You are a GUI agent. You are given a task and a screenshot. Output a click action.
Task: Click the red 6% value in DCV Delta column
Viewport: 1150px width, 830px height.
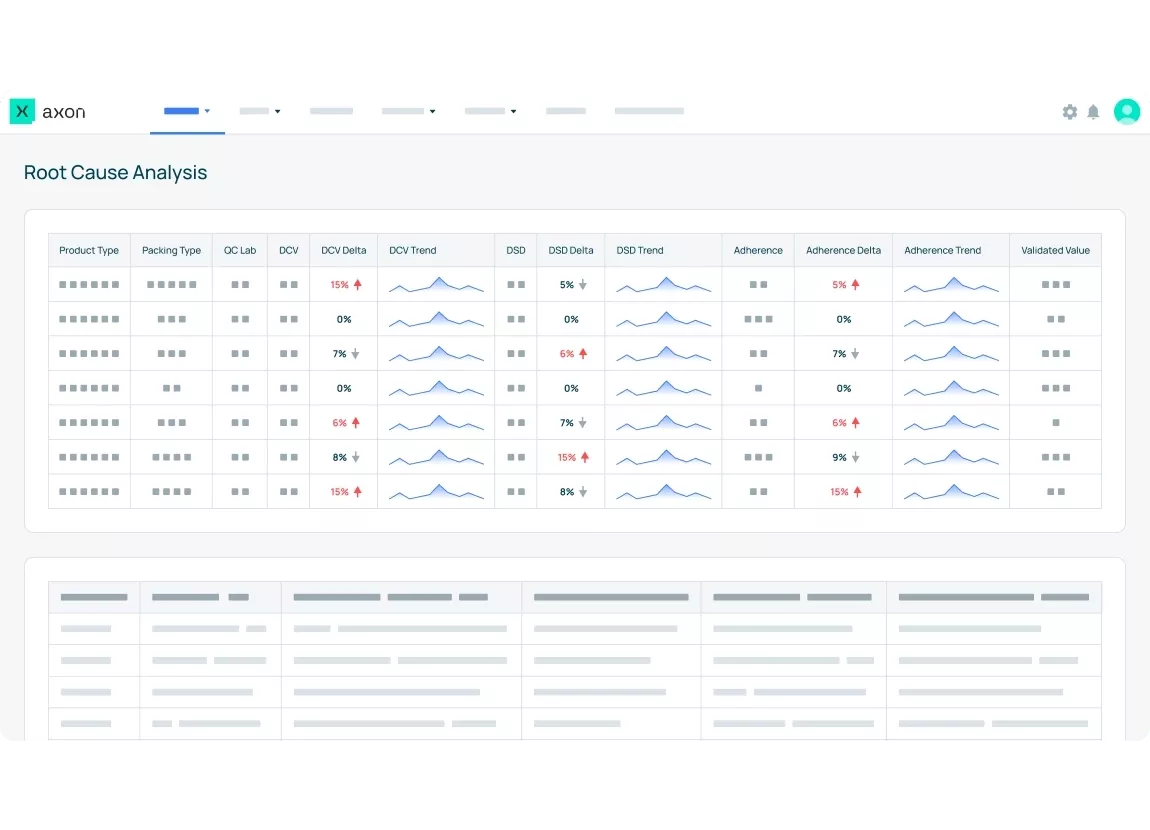click(339, 422)
